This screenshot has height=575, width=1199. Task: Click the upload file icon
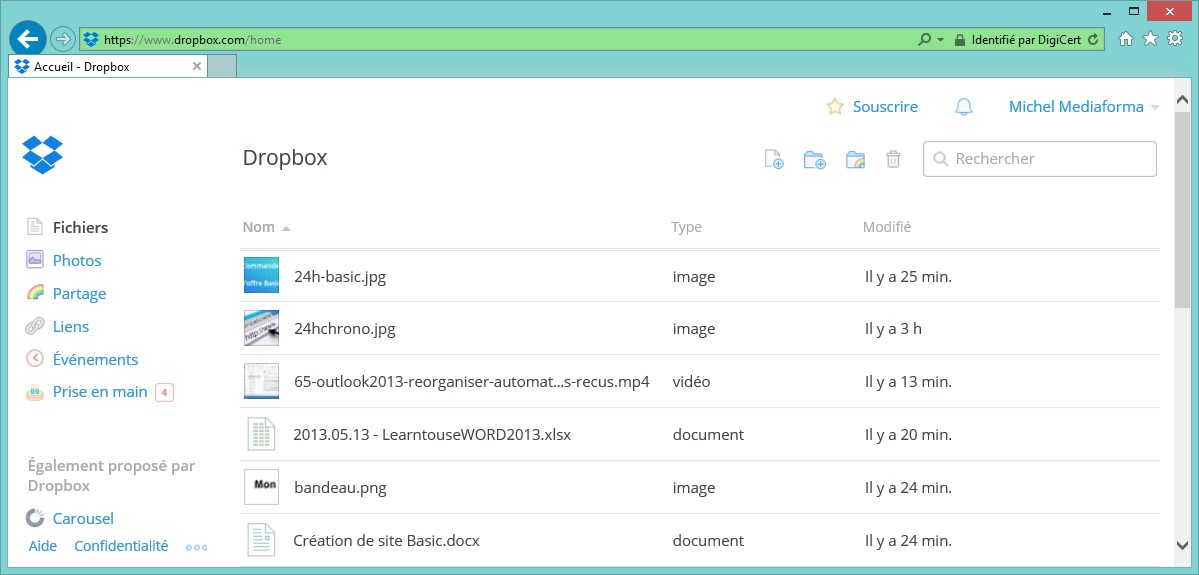click(x=773, y=159)
